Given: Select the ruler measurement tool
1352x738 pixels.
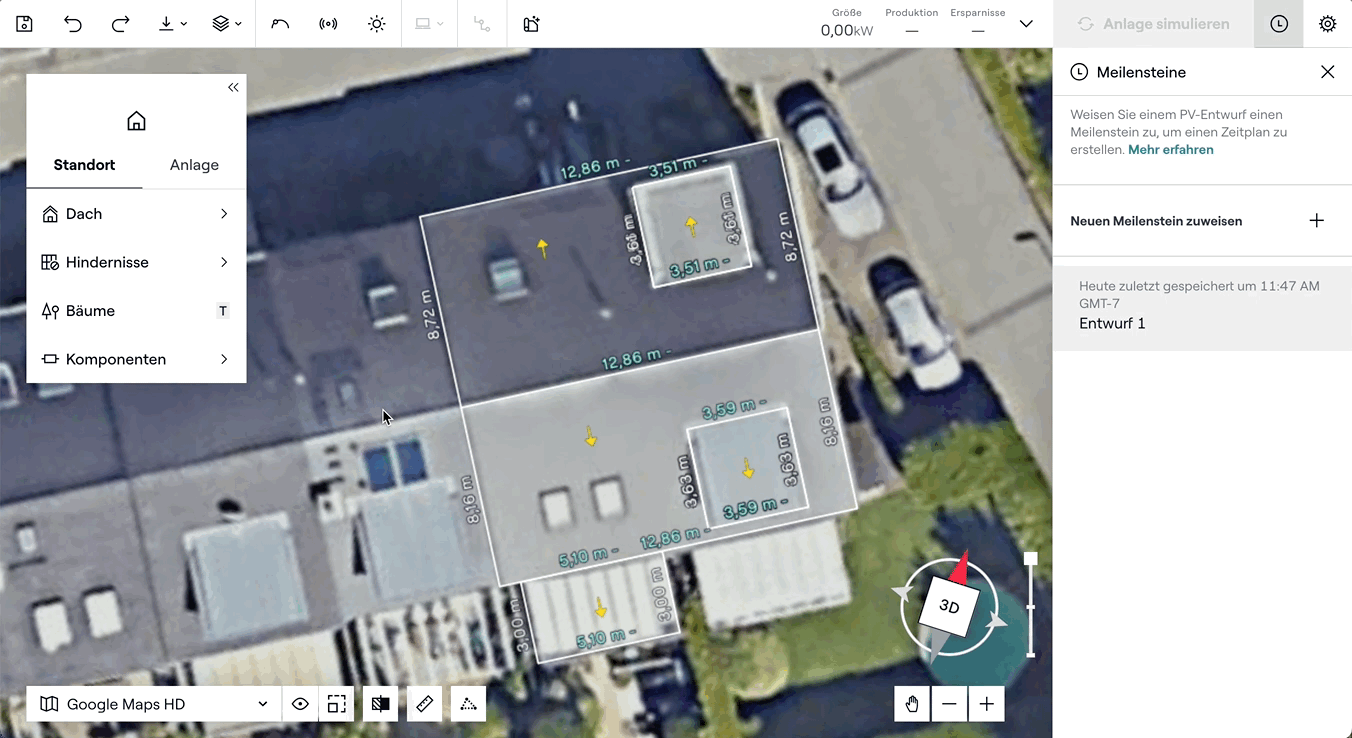Looking at the screenshot, I should tap(424, 704).
